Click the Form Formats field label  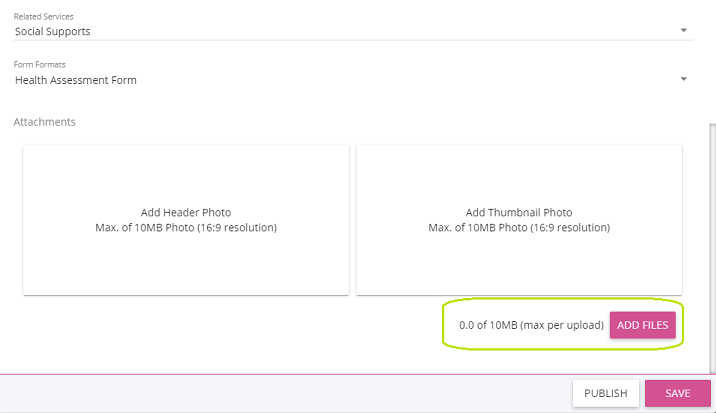pyautogui.click(x=41, y=65)
